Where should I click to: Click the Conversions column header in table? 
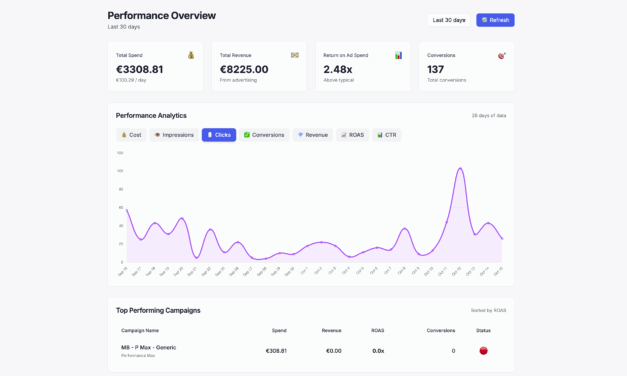[441, 330]
